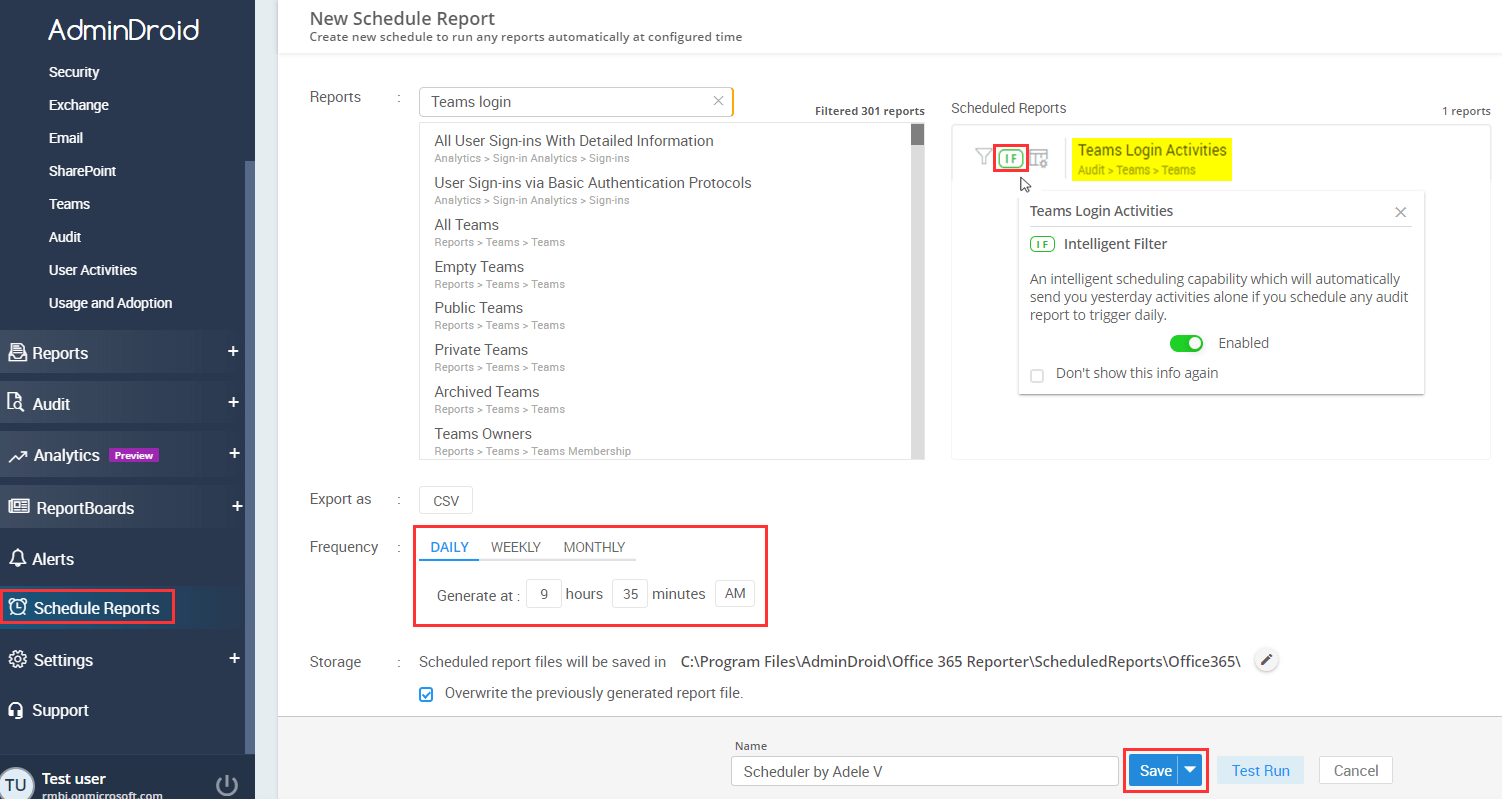Screen dimensions: 1502x799
Task: Click the power icon next to Test user
Action: click(225, 784)
